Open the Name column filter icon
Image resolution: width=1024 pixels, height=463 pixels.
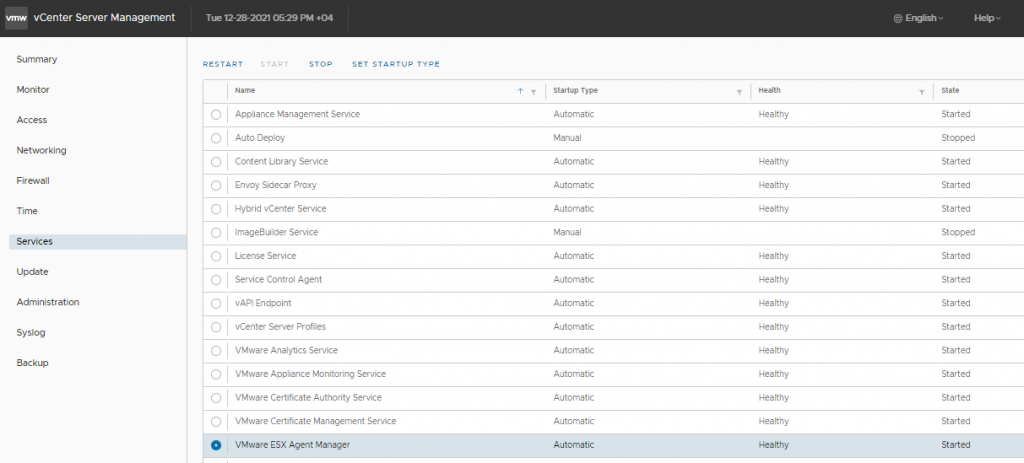coord(533,92)
